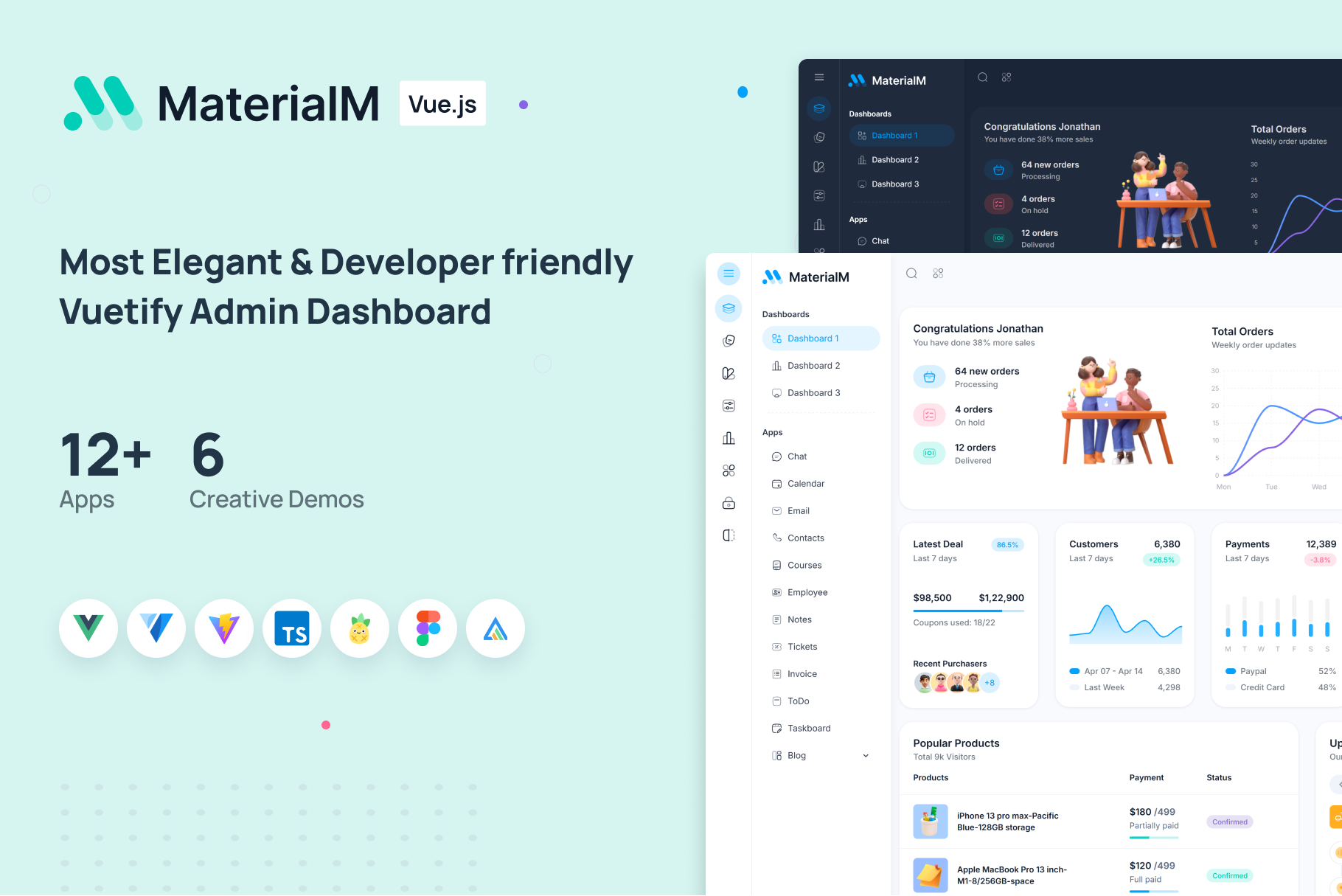
Task: Click the pineapple Pinia logo icon
Action: click(360, 628)
